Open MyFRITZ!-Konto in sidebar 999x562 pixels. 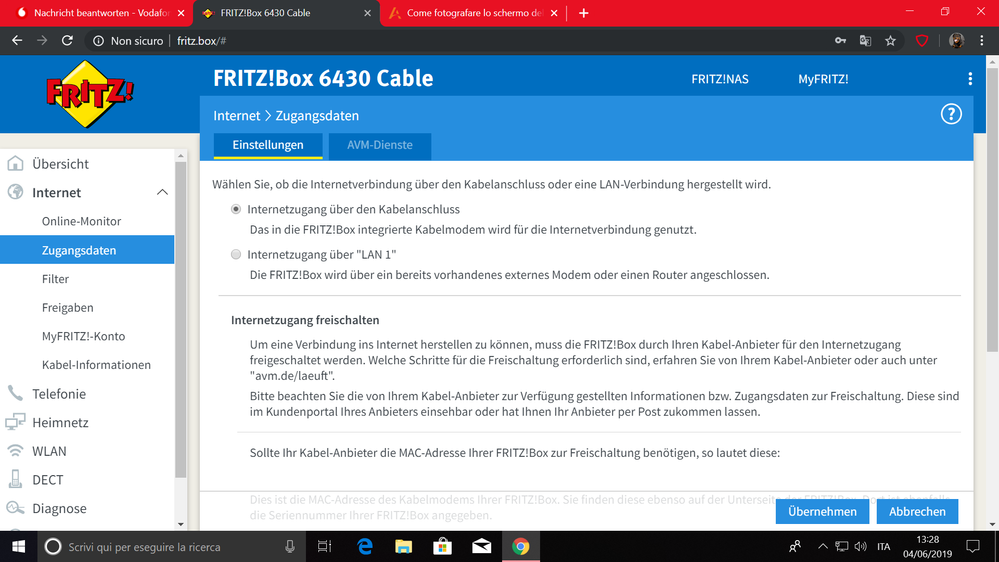click(x=83, y=336)
